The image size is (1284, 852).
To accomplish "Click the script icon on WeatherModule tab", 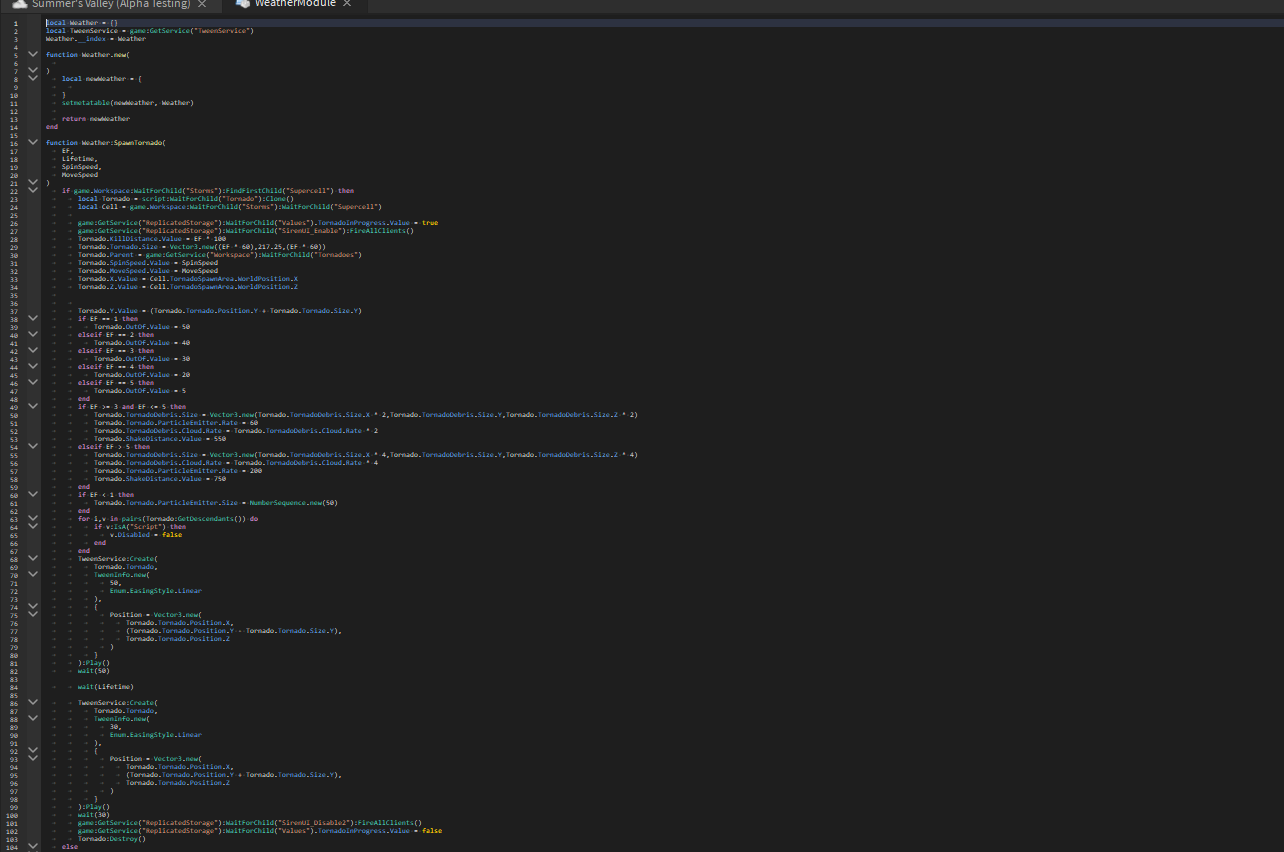I will pyautogui.click(x=243, y=4).
